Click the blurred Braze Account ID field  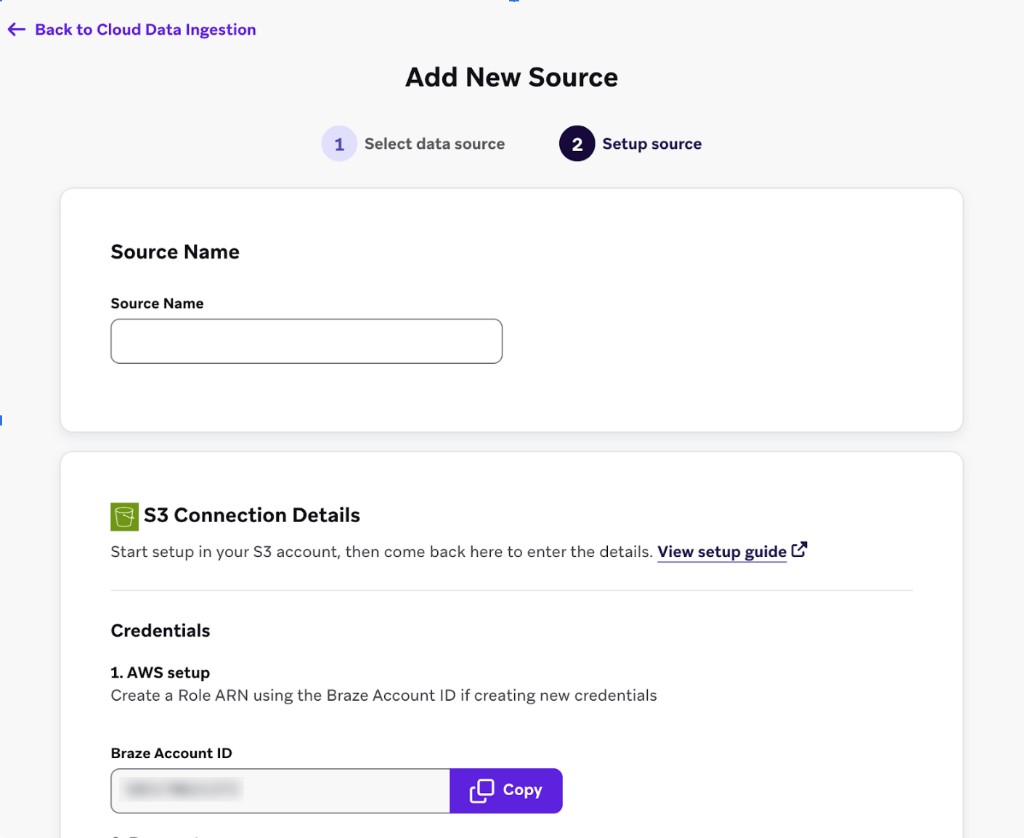pos(280,791)
